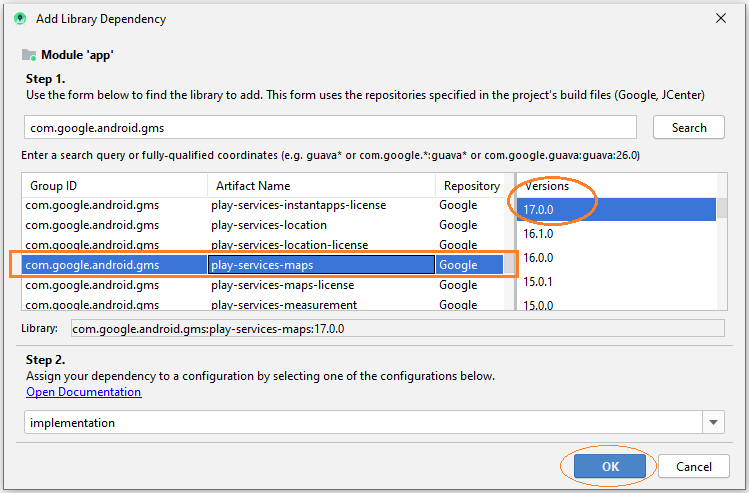Choose version 16.1.0 in the Versions list
Viewport: 749px width, 493px height.
[616, 234]
